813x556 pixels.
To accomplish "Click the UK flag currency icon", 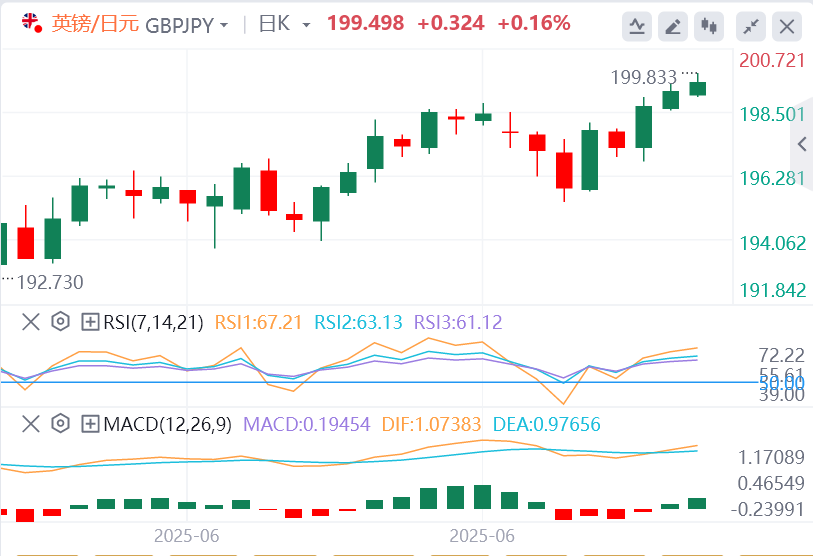I will pos(32,24).
